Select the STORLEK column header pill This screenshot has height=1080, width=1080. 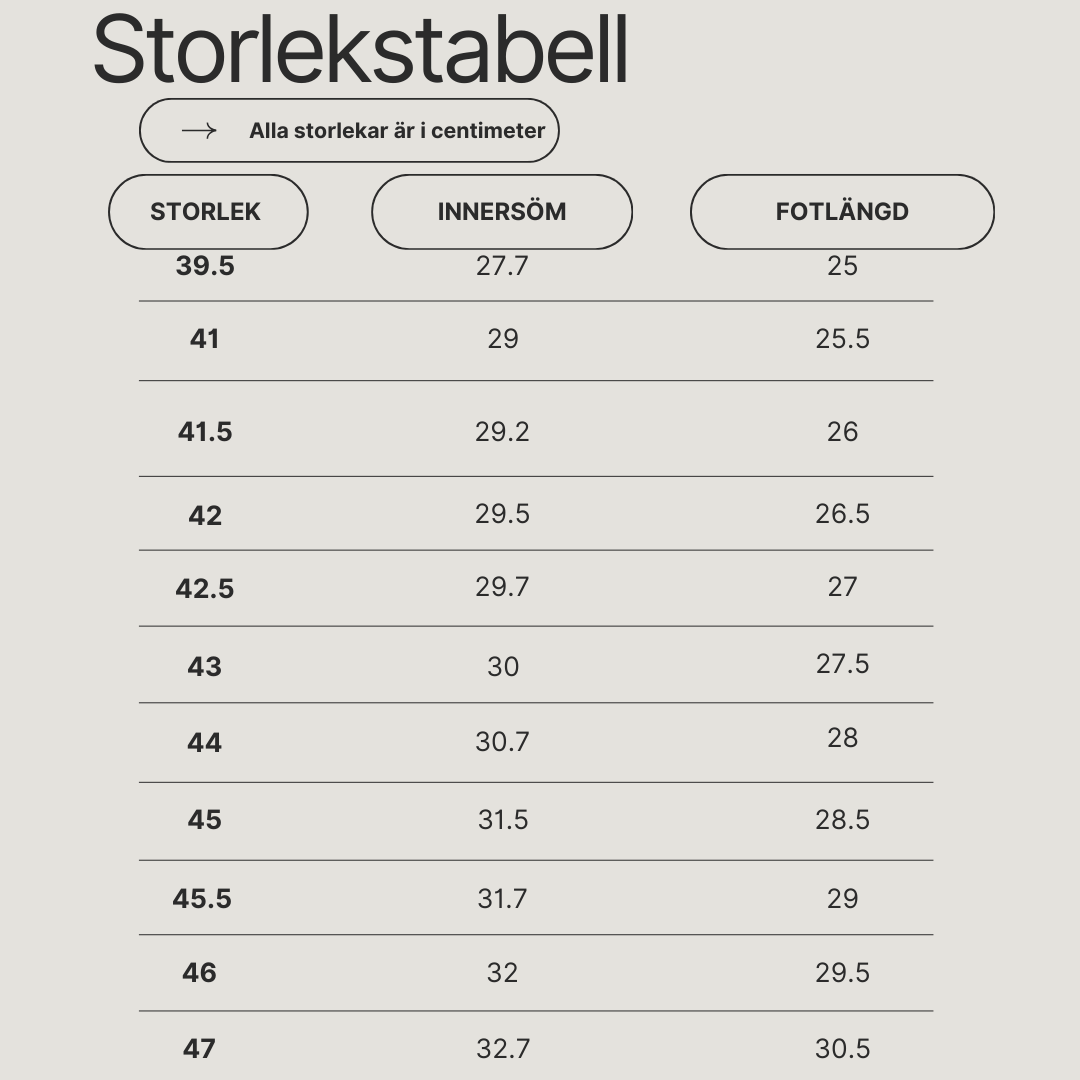pos(208,211)
